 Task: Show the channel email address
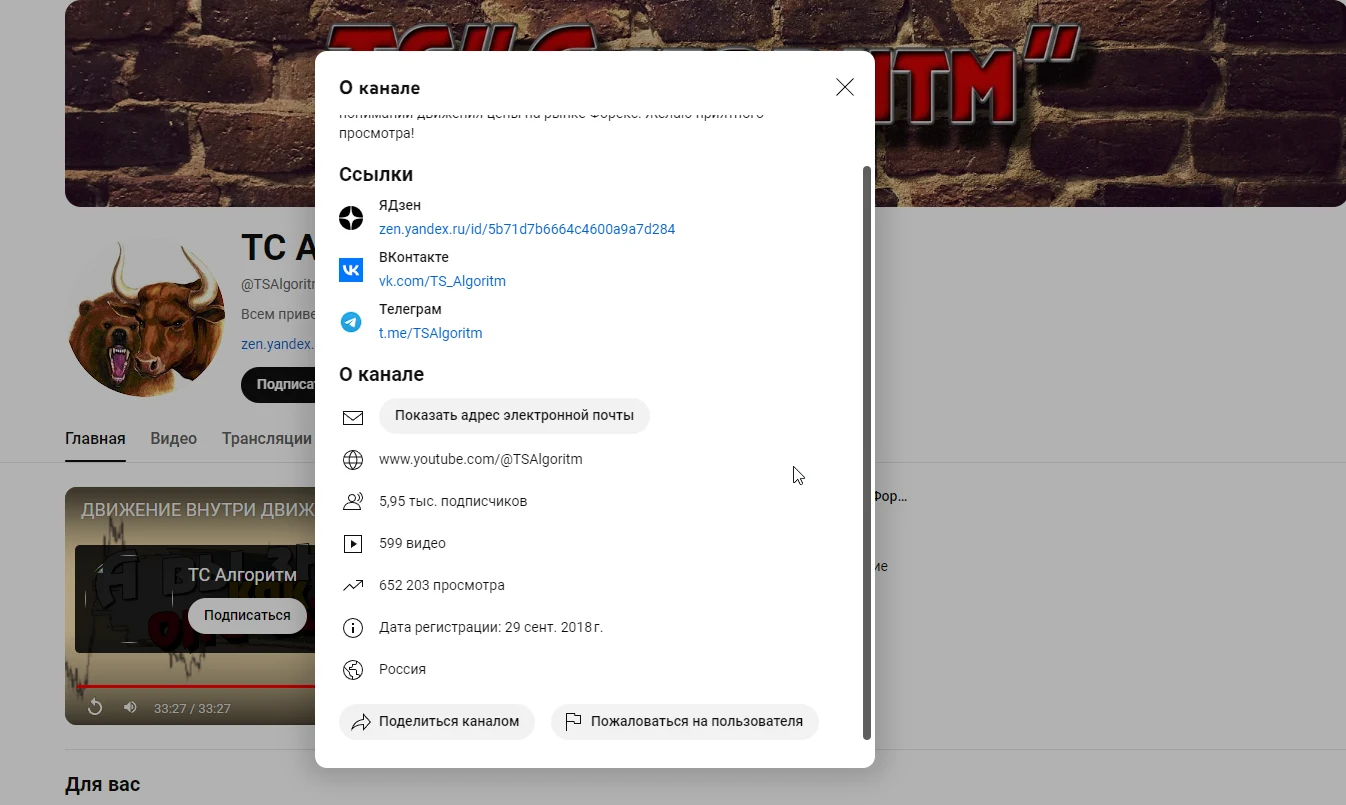(514, 416)
